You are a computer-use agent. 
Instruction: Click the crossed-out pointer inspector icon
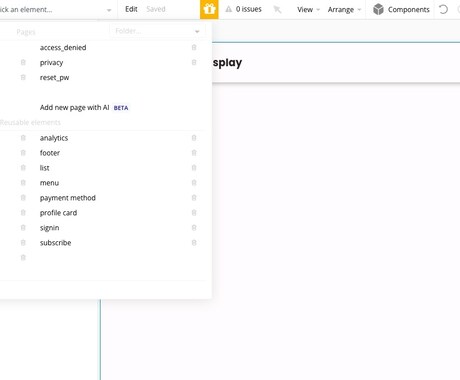(277, 9)
